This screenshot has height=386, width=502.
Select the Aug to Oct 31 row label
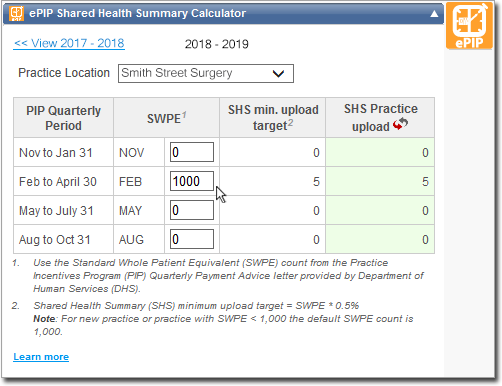(x=55, y=240)
